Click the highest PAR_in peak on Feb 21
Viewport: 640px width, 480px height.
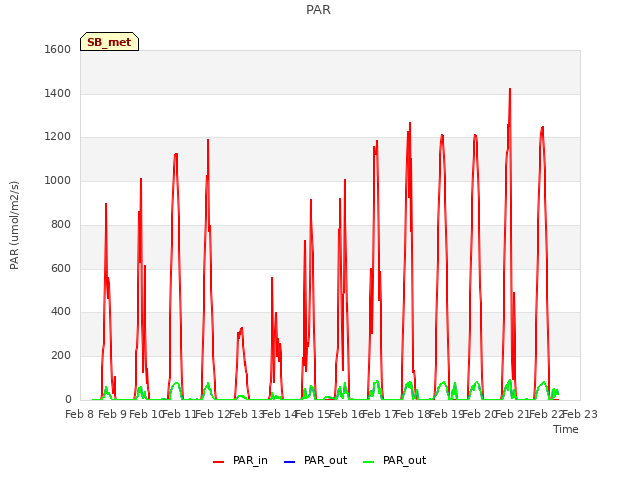[x=510, y=89]
